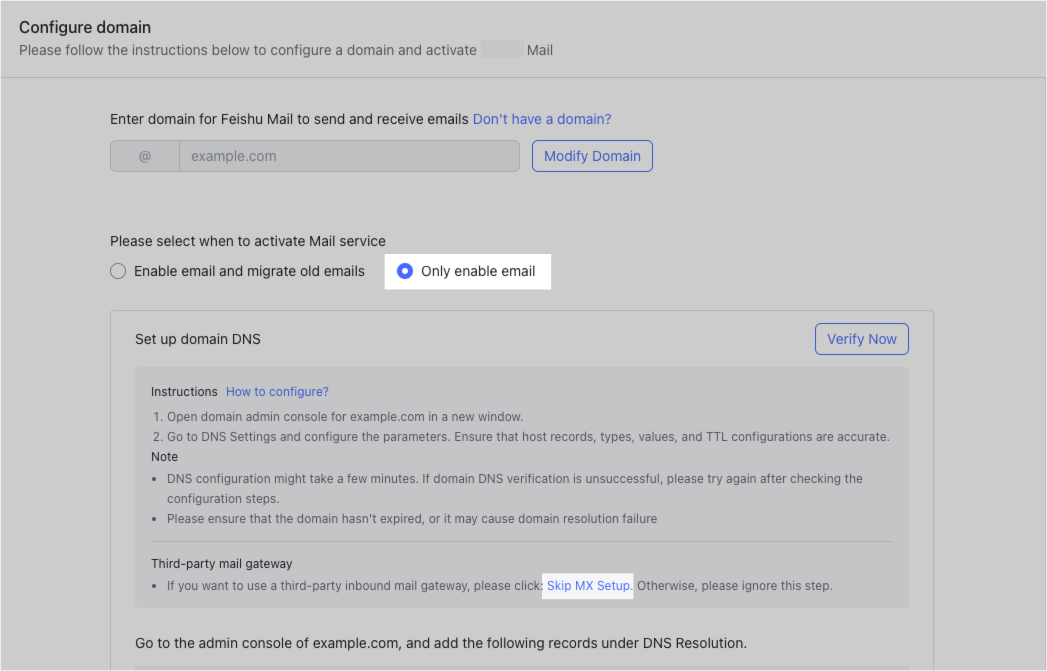The height and width of the screenshot is (671, 1047).
Task: Click the 'domain hasn't expired' note text
Action: point(412,519)
